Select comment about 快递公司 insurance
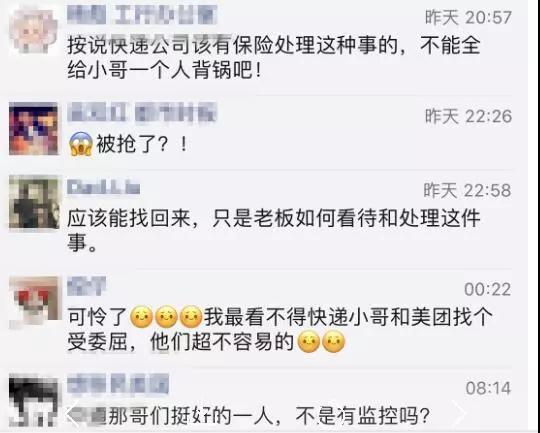Image resolution: width=540 pixels, height=433 pixels. click(274, 59)
